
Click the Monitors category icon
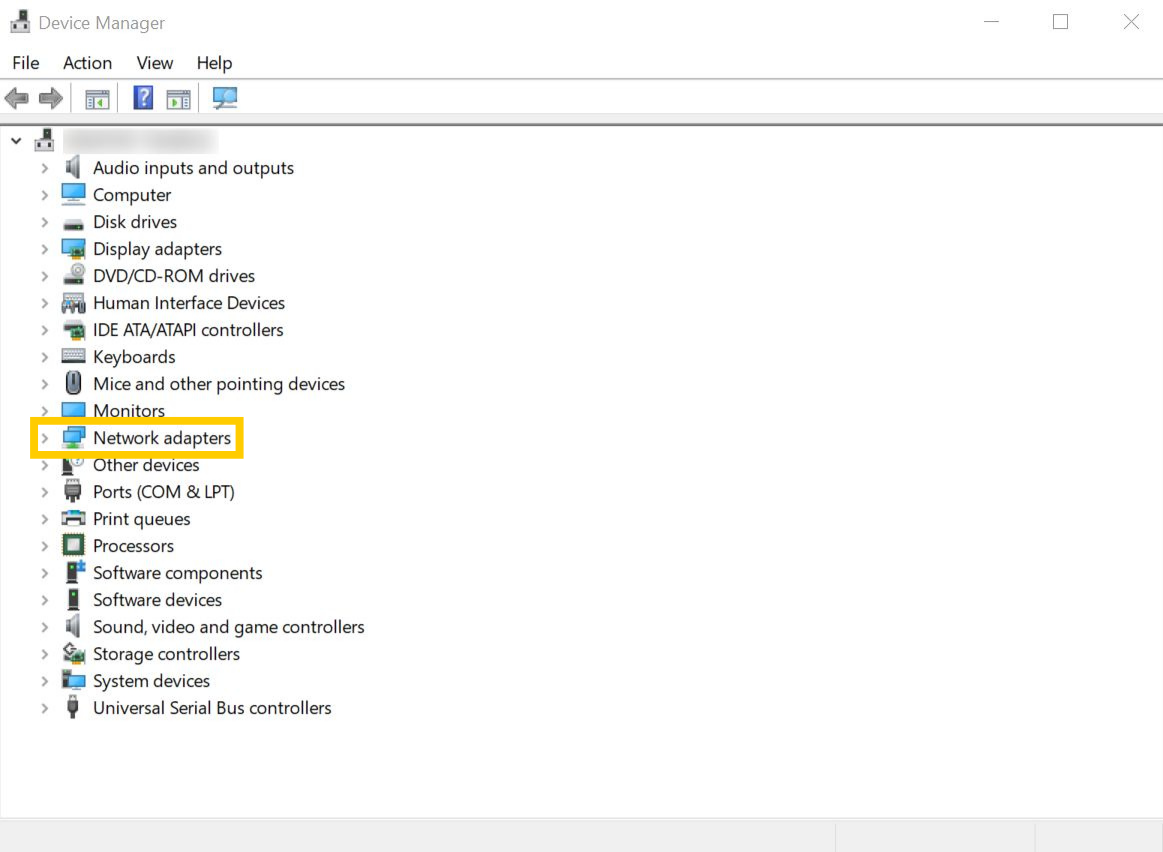pyautogui.click(x=73, y=411)
